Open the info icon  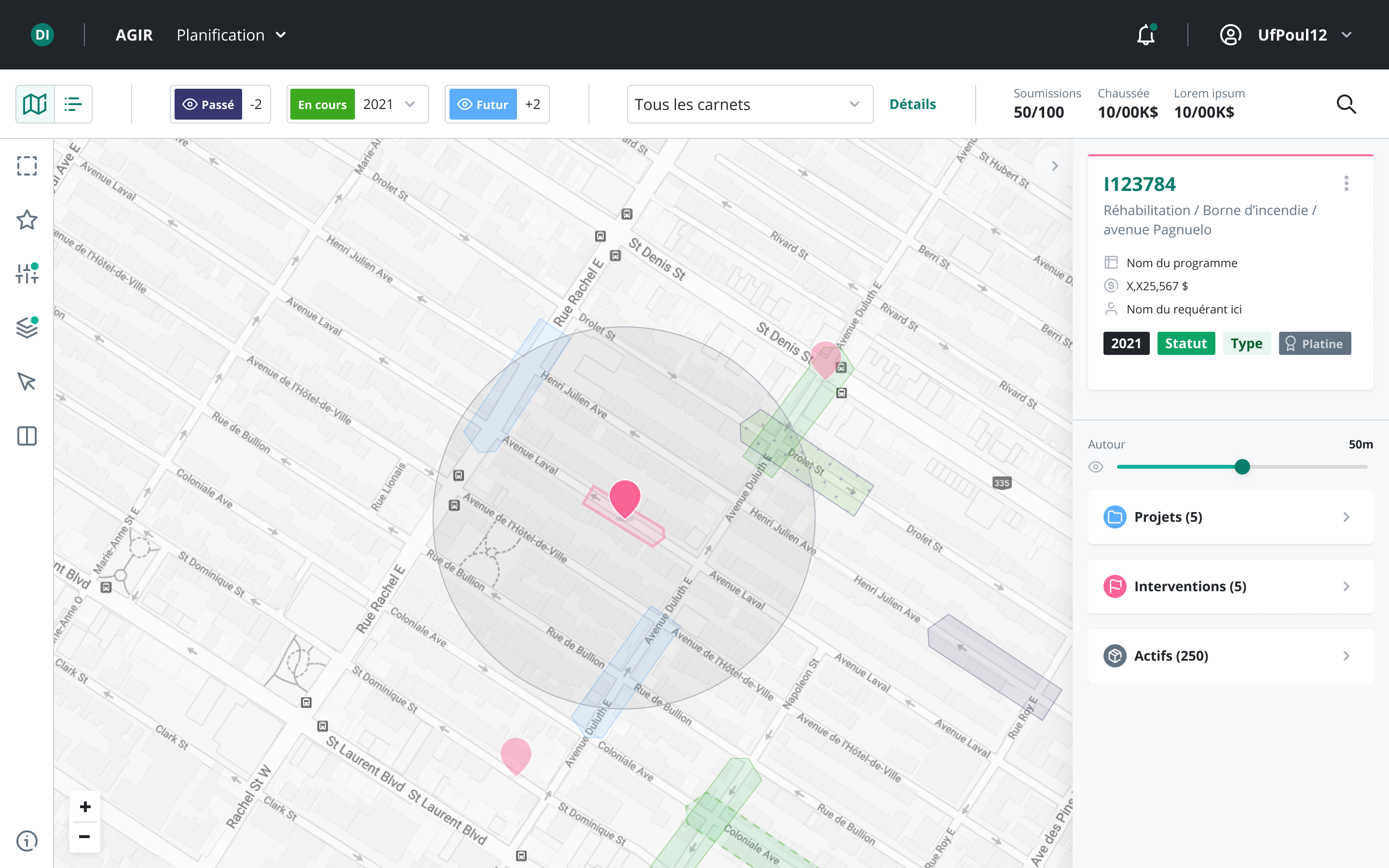(x=27, y=841)
